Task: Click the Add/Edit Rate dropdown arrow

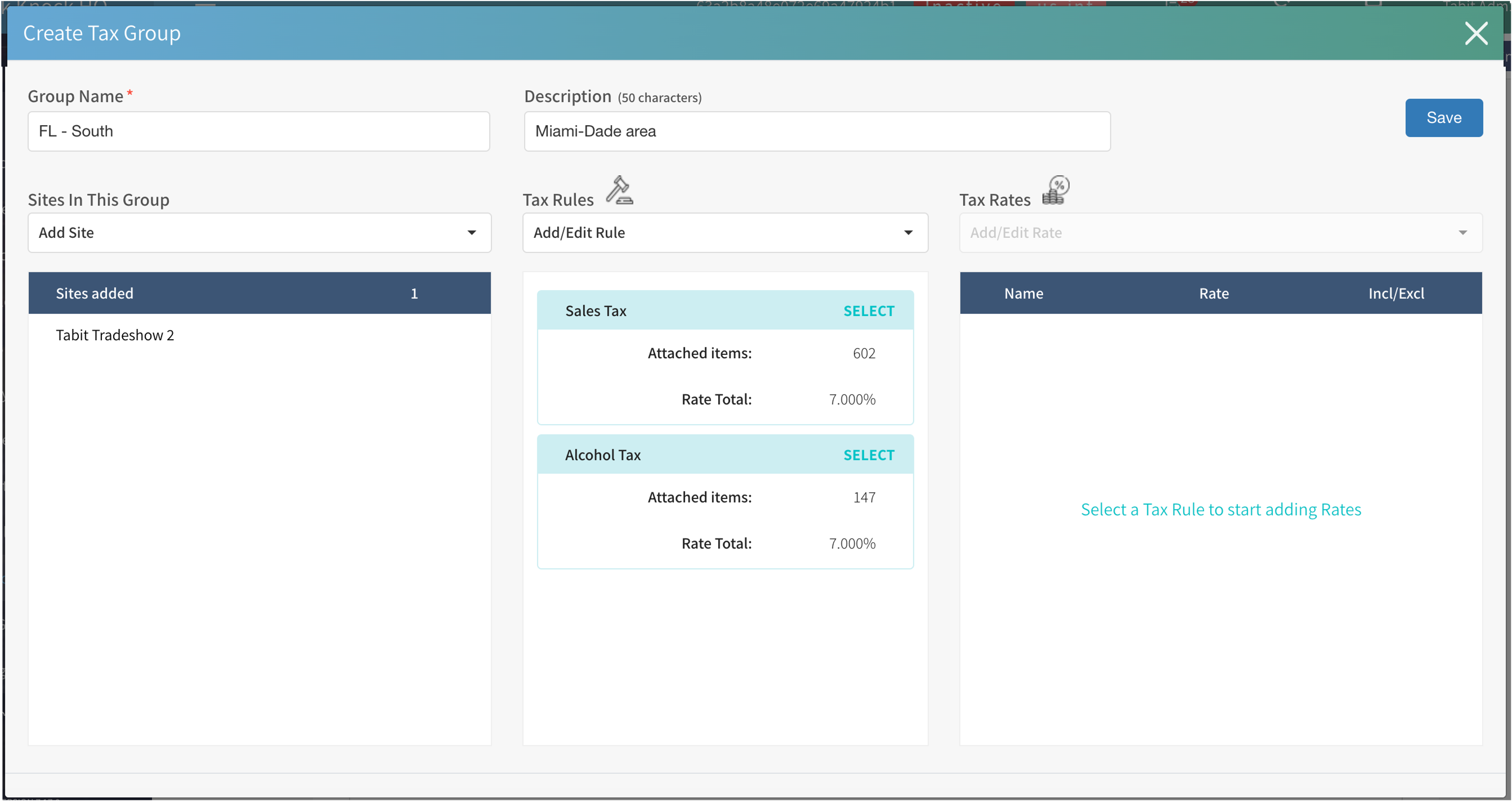Action: tap(1462, 233)
